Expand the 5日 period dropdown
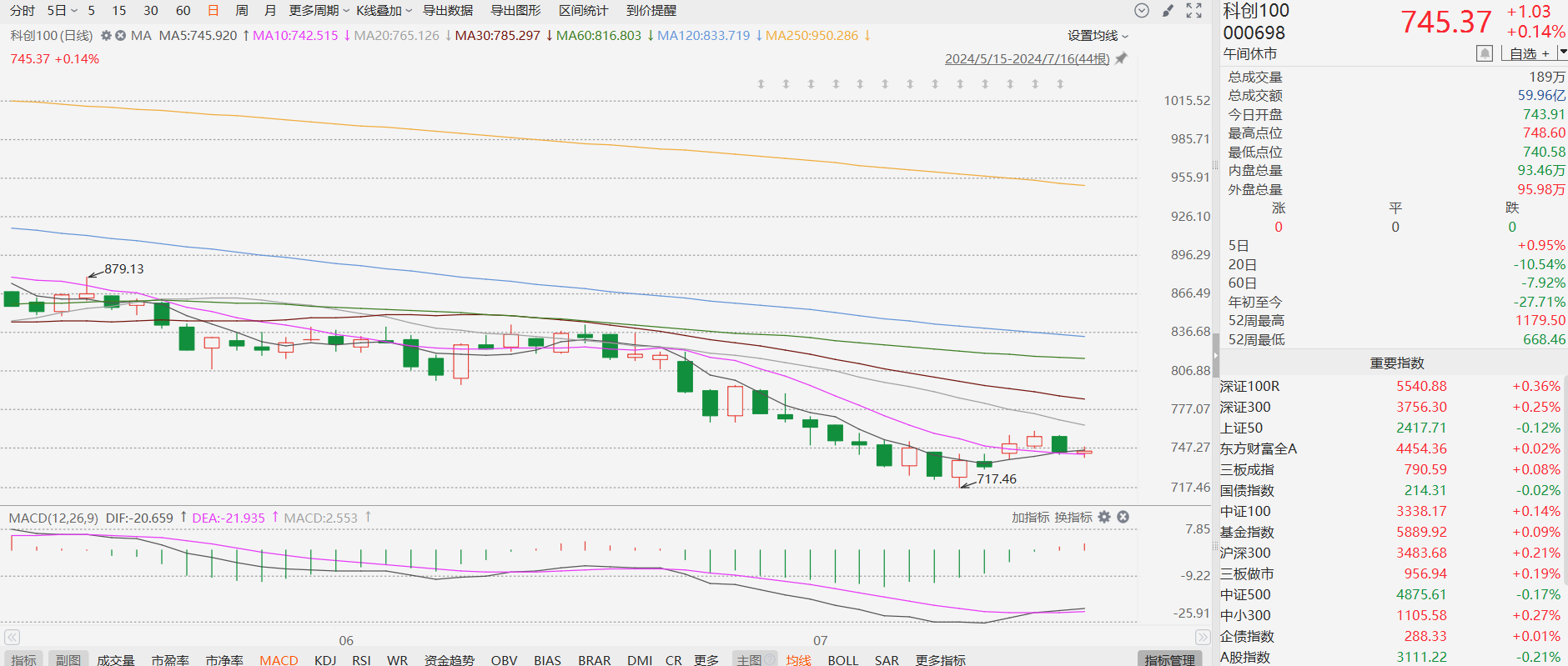1568x666 pixels. pyautogui.click(x=63, y=10)
